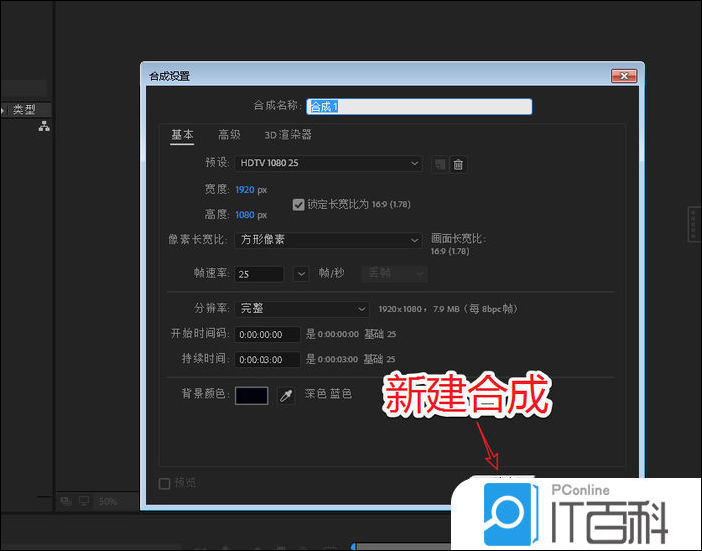Click the flowchart icon in project panel
The image size is (702, 551).
point(44,126)
